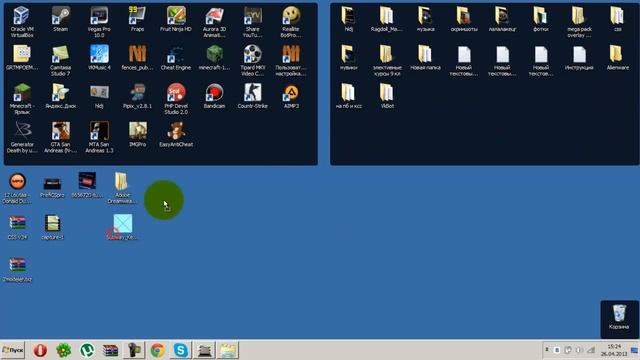Select the Ndj shortcut in the left fence
Image resolution: width=640 pixels, height=360 pixels.
99,93
